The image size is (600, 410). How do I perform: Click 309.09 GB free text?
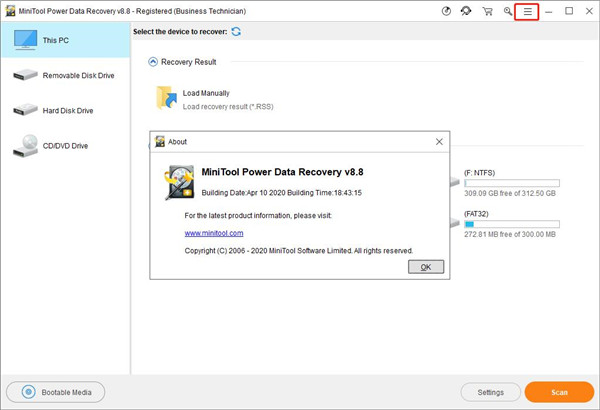[510, 193]
